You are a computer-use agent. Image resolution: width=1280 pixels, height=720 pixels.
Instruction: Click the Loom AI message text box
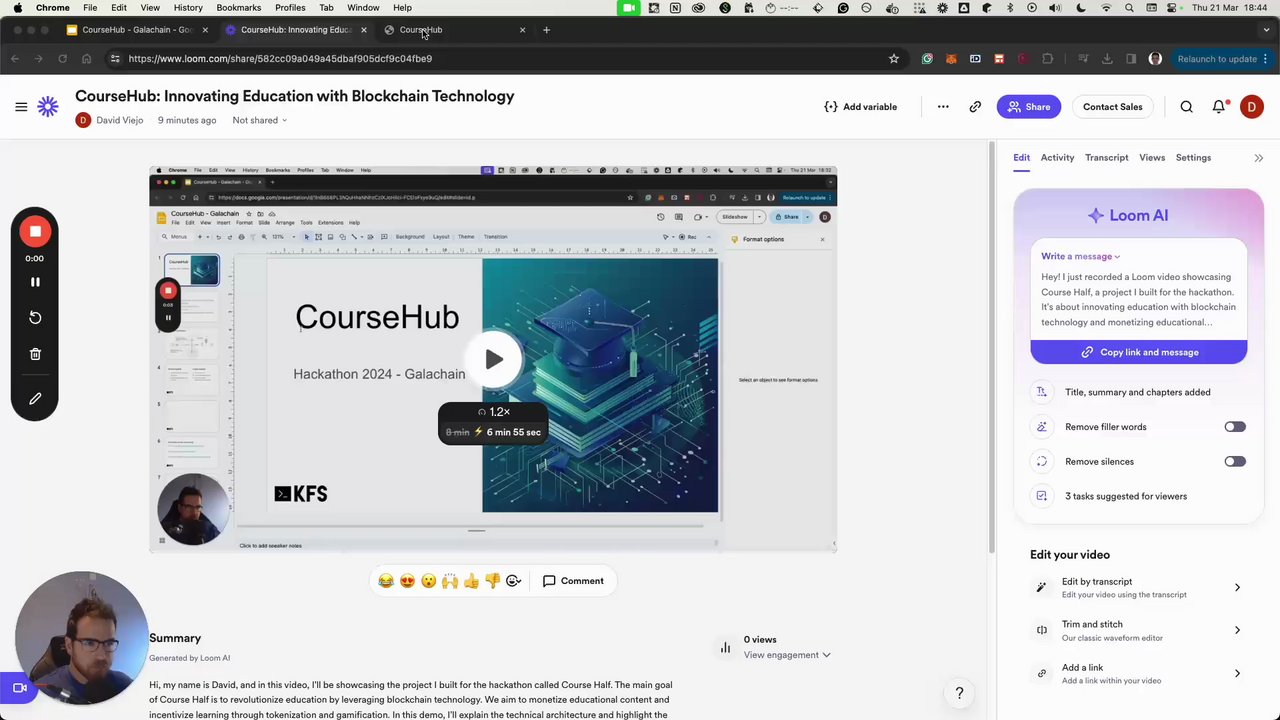[1139, 300]
